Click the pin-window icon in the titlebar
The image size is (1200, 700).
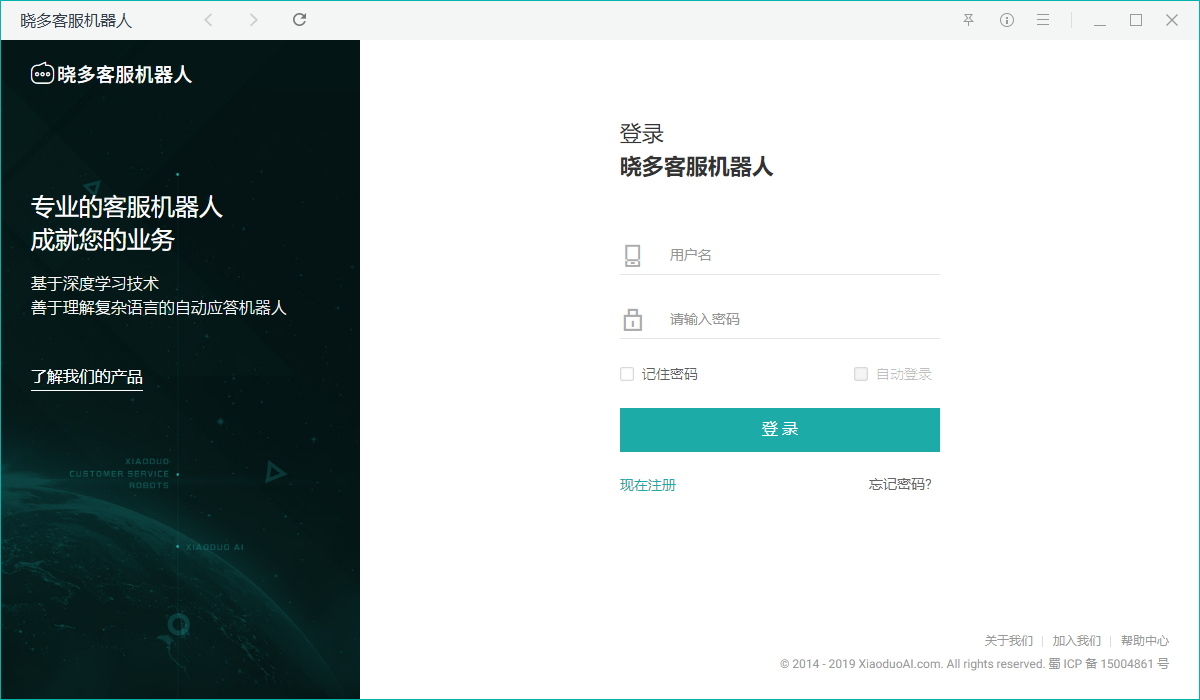[x=968, y=19]
